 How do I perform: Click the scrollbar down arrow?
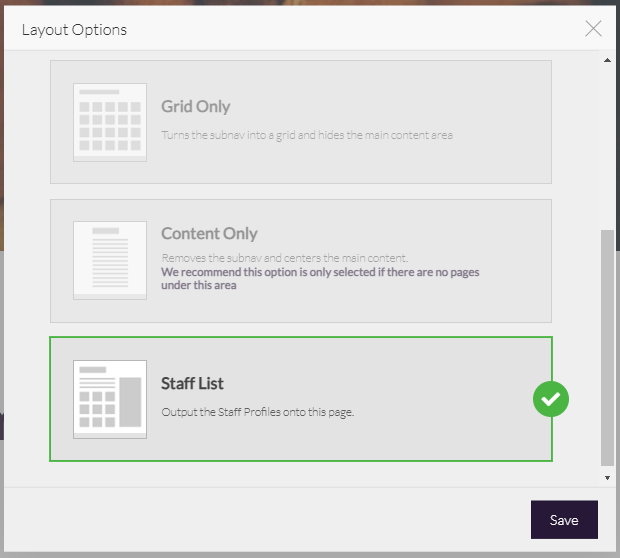click(x=607, y=478)
